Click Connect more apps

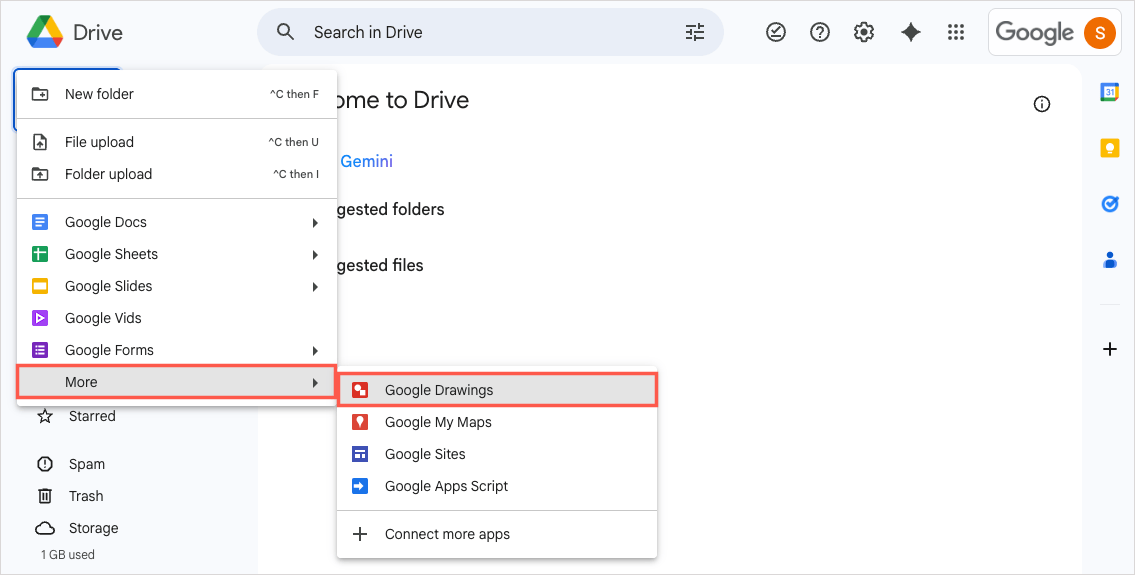(x=447, y=534)
